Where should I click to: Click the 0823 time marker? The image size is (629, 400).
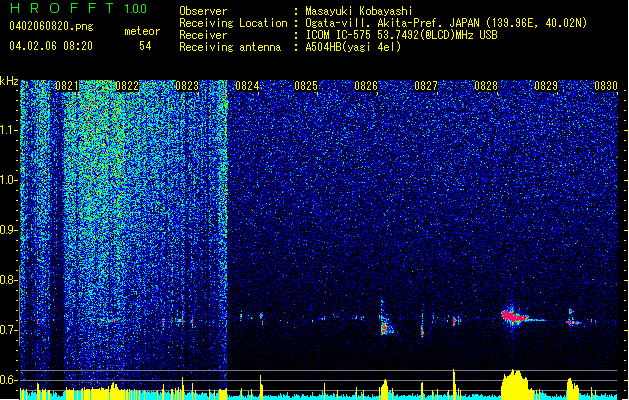point(187,86)
